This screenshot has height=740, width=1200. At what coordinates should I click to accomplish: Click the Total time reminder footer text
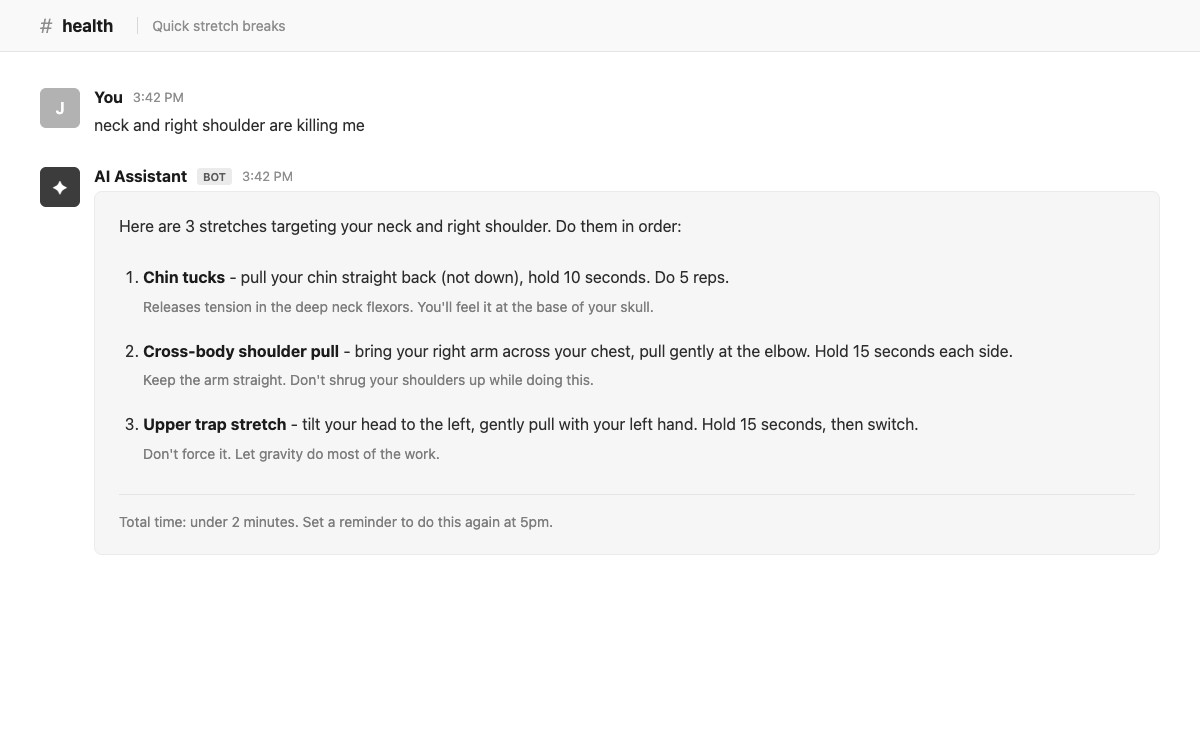pyautogui.click(x=336, y=522)
